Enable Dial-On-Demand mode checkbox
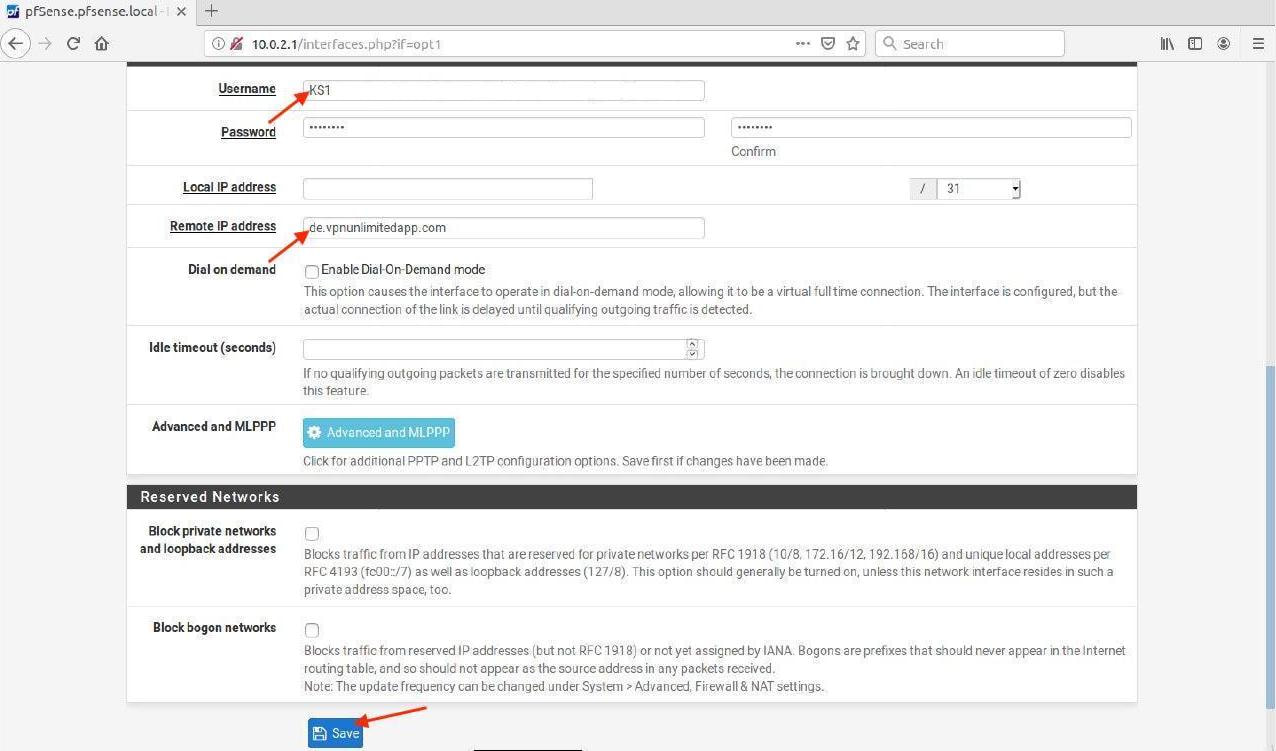The height and width of the screenshot is (751, 1276). (x=312, y=271)
